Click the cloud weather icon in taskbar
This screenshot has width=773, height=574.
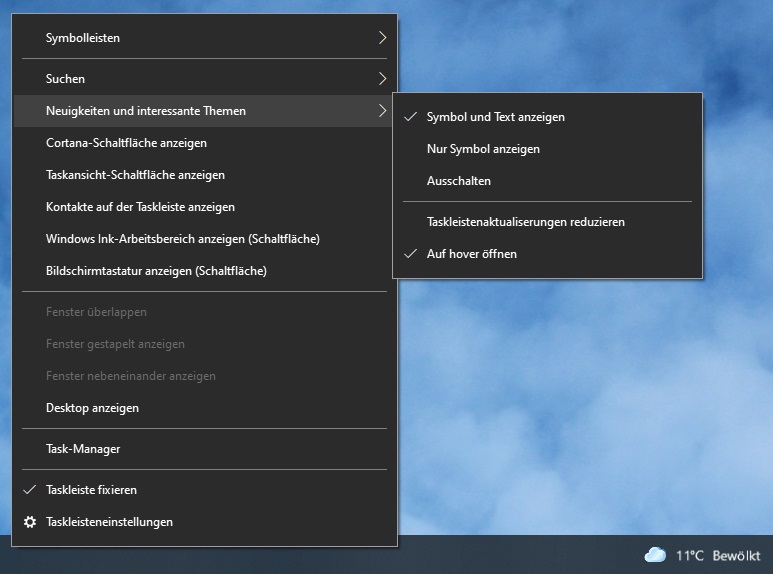[x=655, y=555]
